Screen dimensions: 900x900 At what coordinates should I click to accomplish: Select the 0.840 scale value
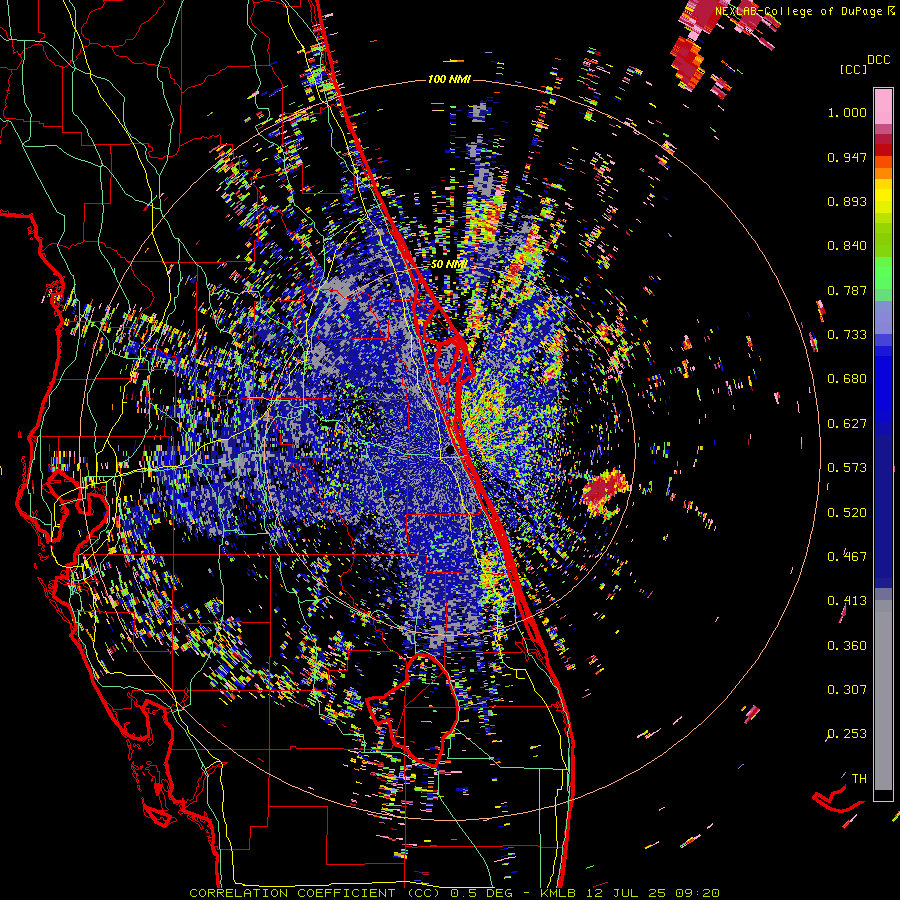[847, 246]
